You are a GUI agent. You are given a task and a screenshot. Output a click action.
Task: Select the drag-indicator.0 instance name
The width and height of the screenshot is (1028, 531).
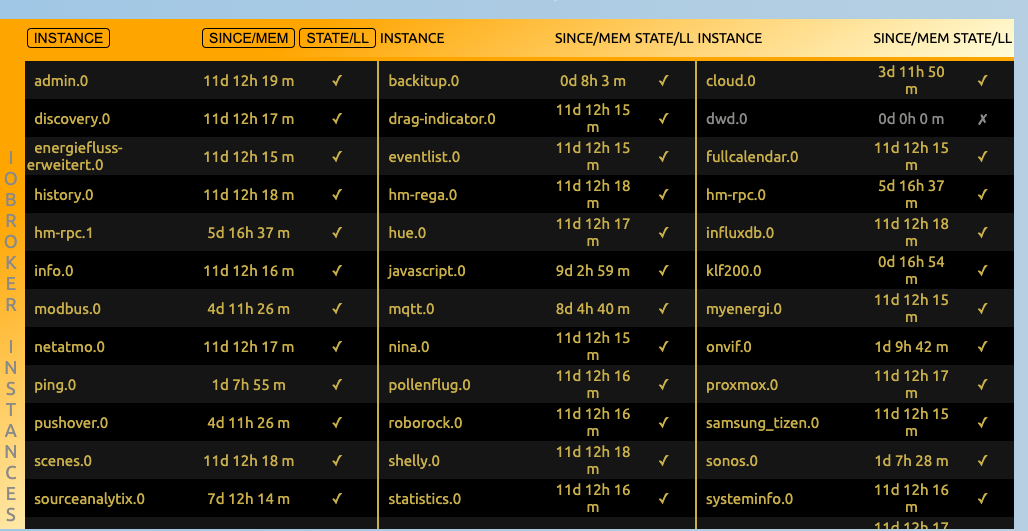[442, 119]
